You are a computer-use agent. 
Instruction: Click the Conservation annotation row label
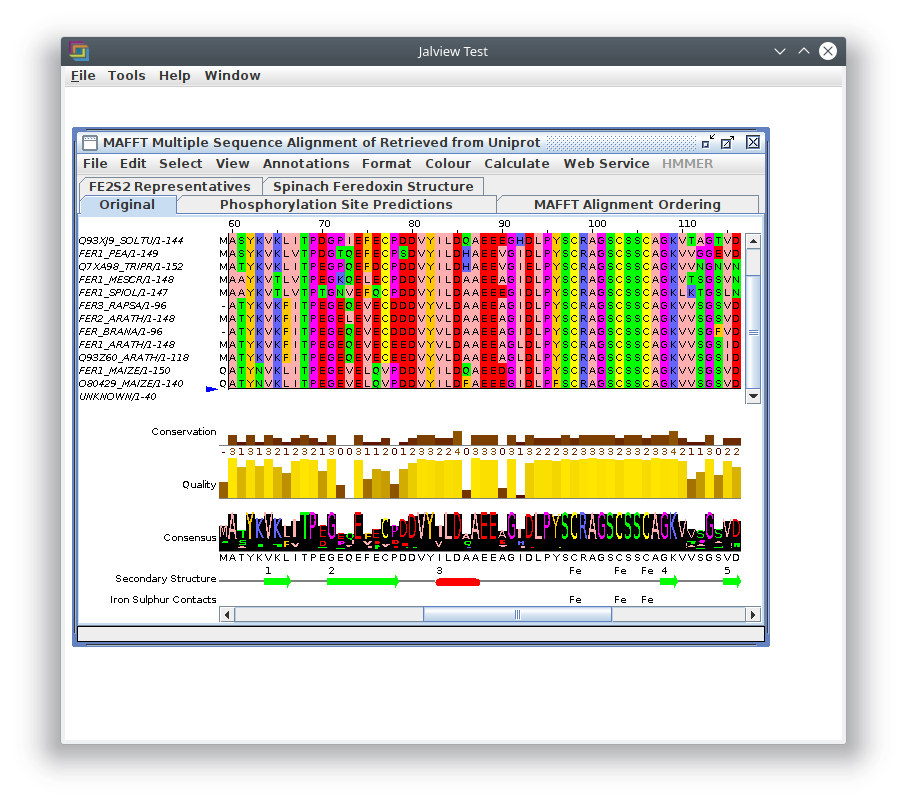click(183, 432)
